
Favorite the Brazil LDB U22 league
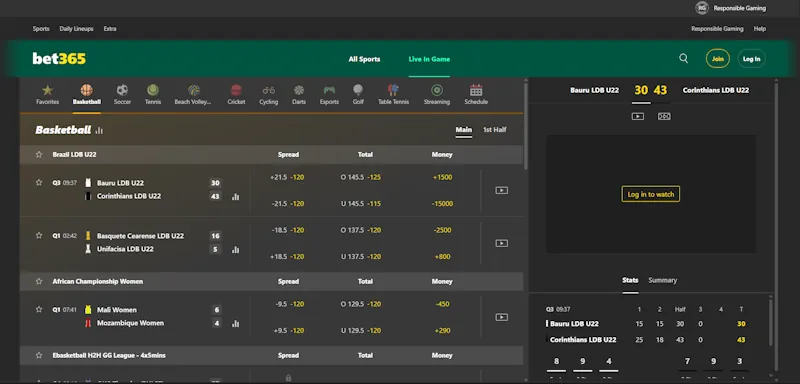pyautogui.click(x=39, y=154)
